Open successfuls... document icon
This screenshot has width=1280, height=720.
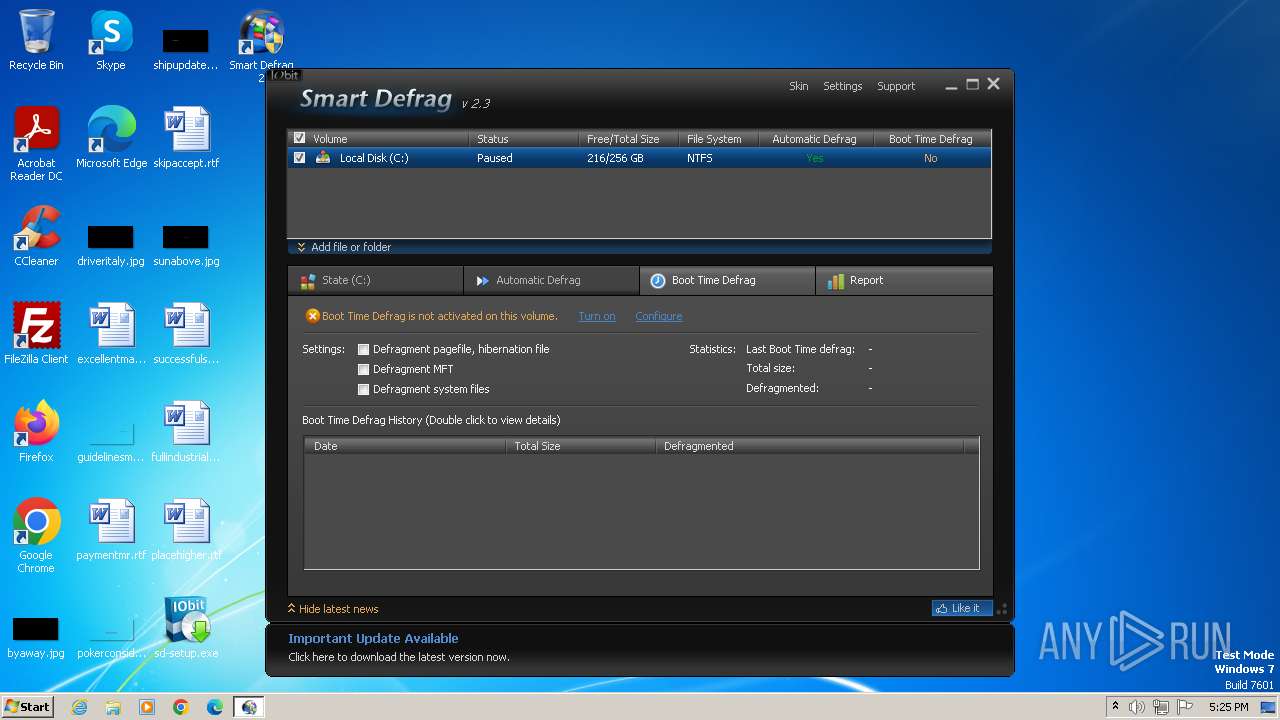pos(186,333)
